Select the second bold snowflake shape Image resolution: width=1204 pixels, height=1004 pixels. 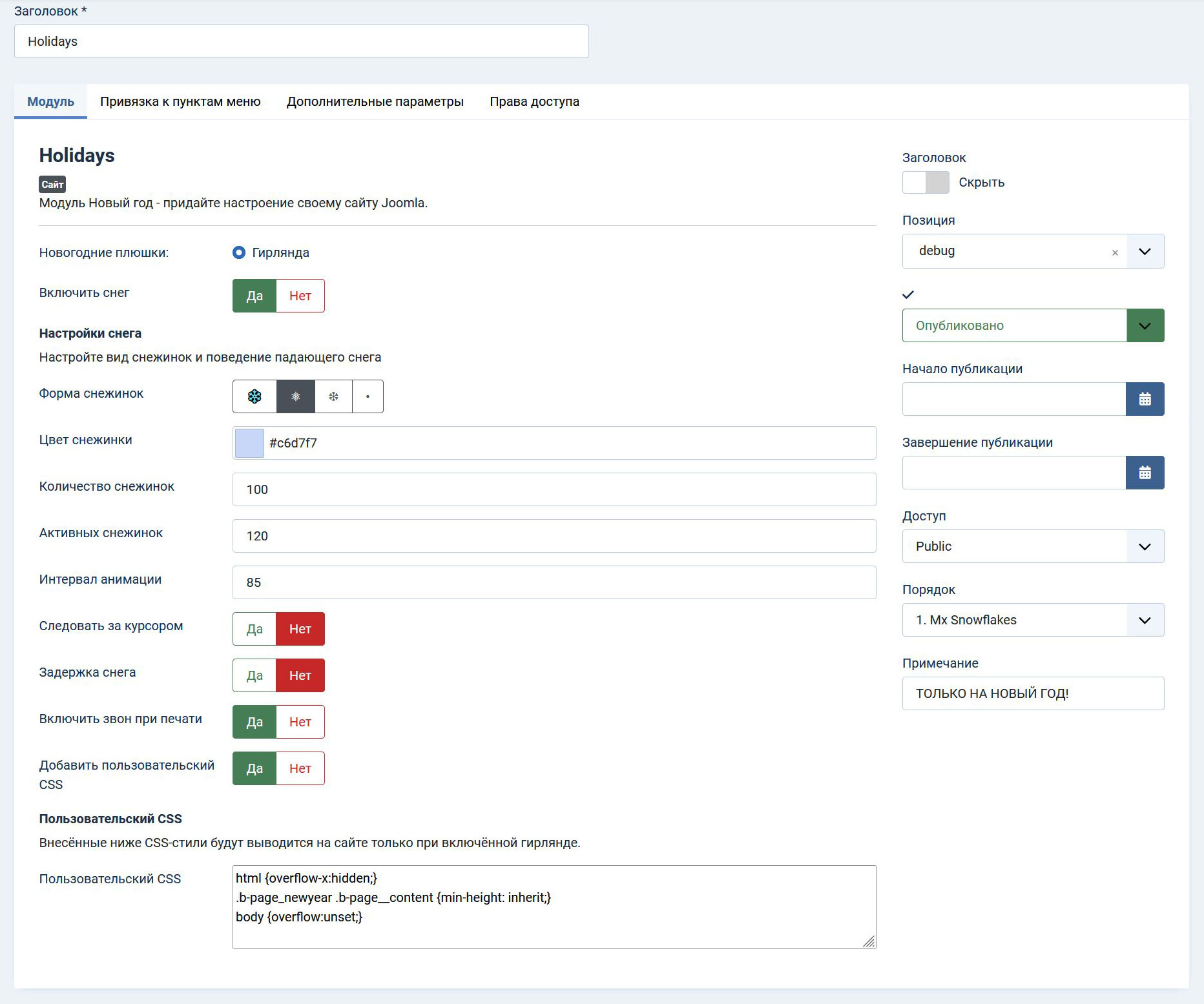pyautogui.click(x=295, y=396)
